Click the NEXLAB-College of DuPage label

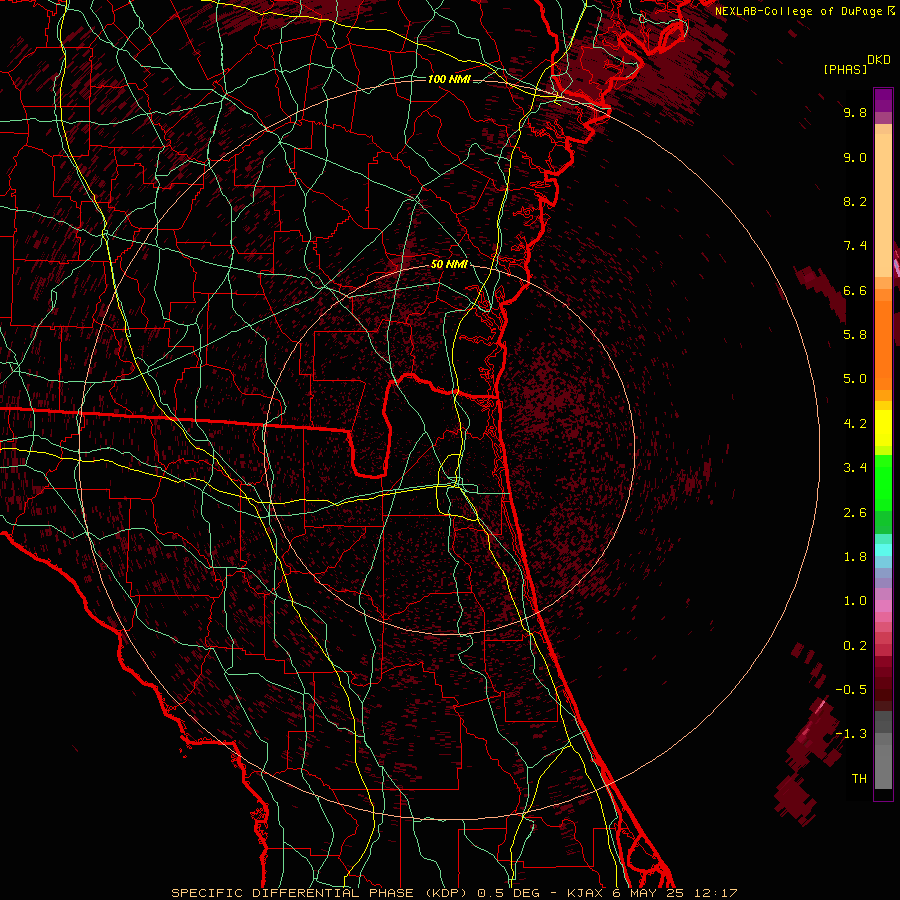point(798,11)
